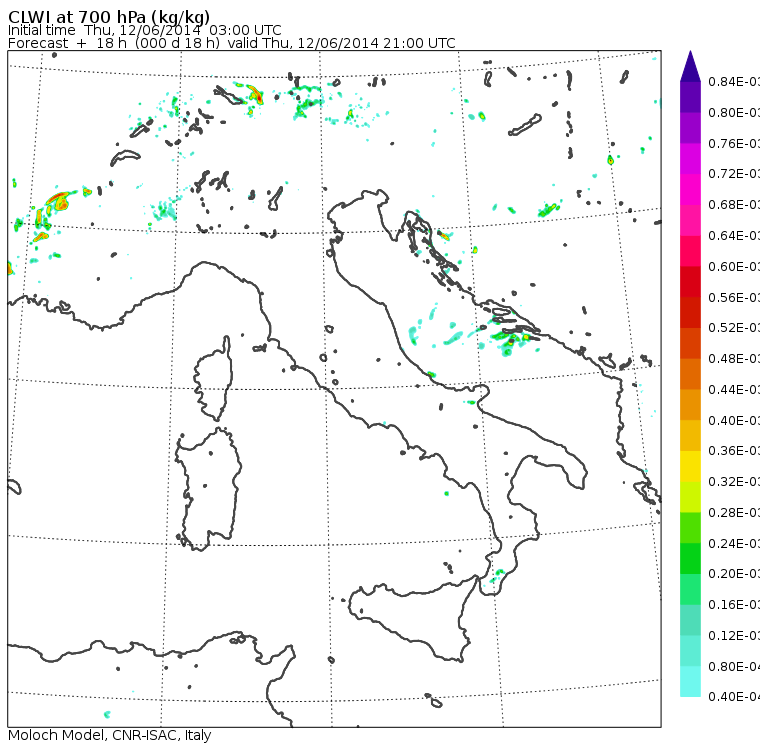This screenshot has width=760, height=749.
Task: Click the legend label 0.12E-03
Action: pyautogui.click(x=734, y=636)
